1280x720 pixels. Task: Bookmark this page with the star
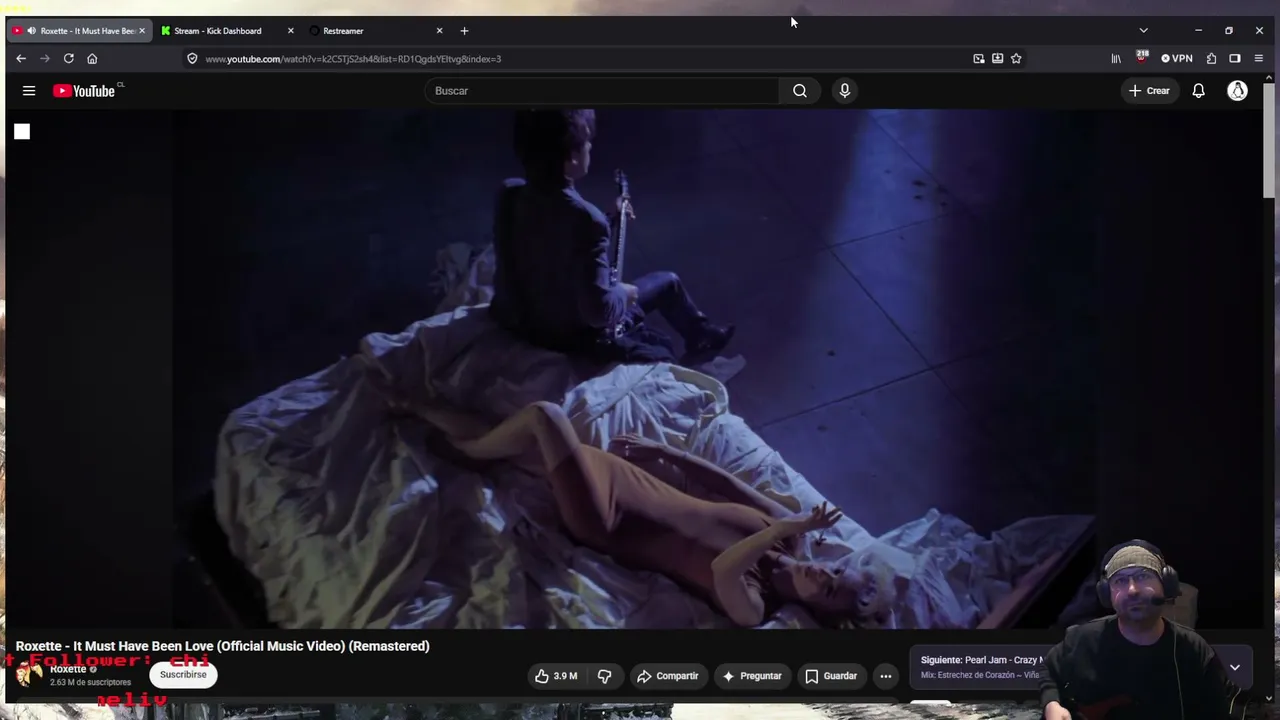[x=1016, y=59]
